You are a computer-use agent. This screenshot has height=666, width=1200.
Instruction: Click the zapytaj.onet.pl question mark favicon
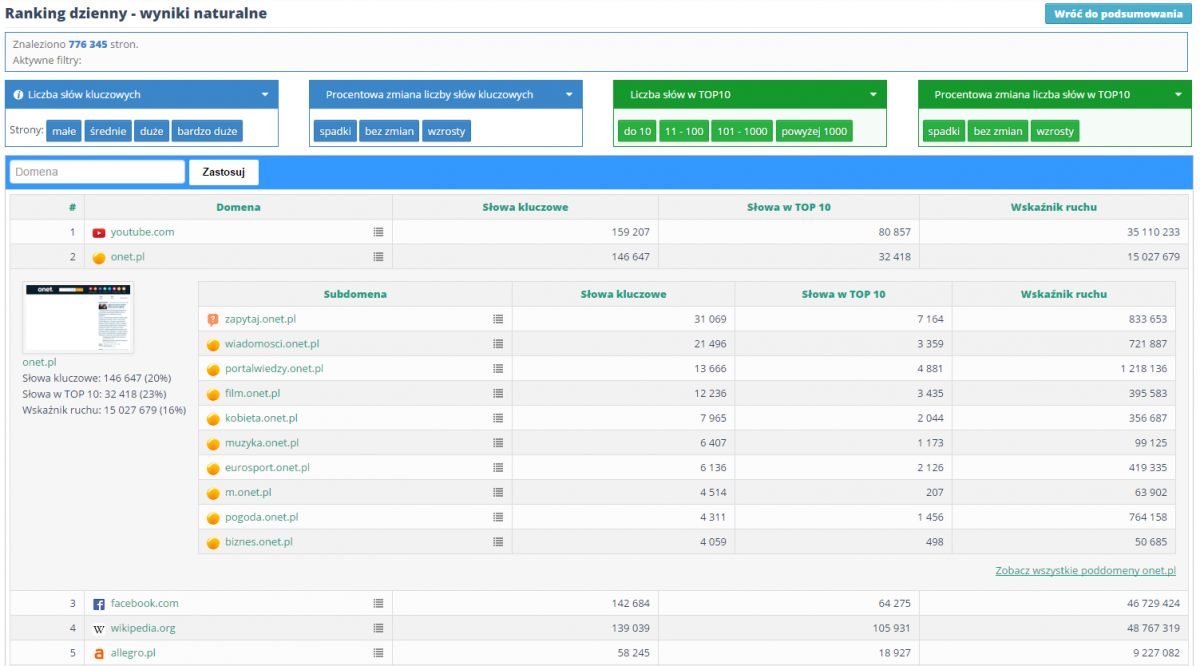click(x=213, y=320)
